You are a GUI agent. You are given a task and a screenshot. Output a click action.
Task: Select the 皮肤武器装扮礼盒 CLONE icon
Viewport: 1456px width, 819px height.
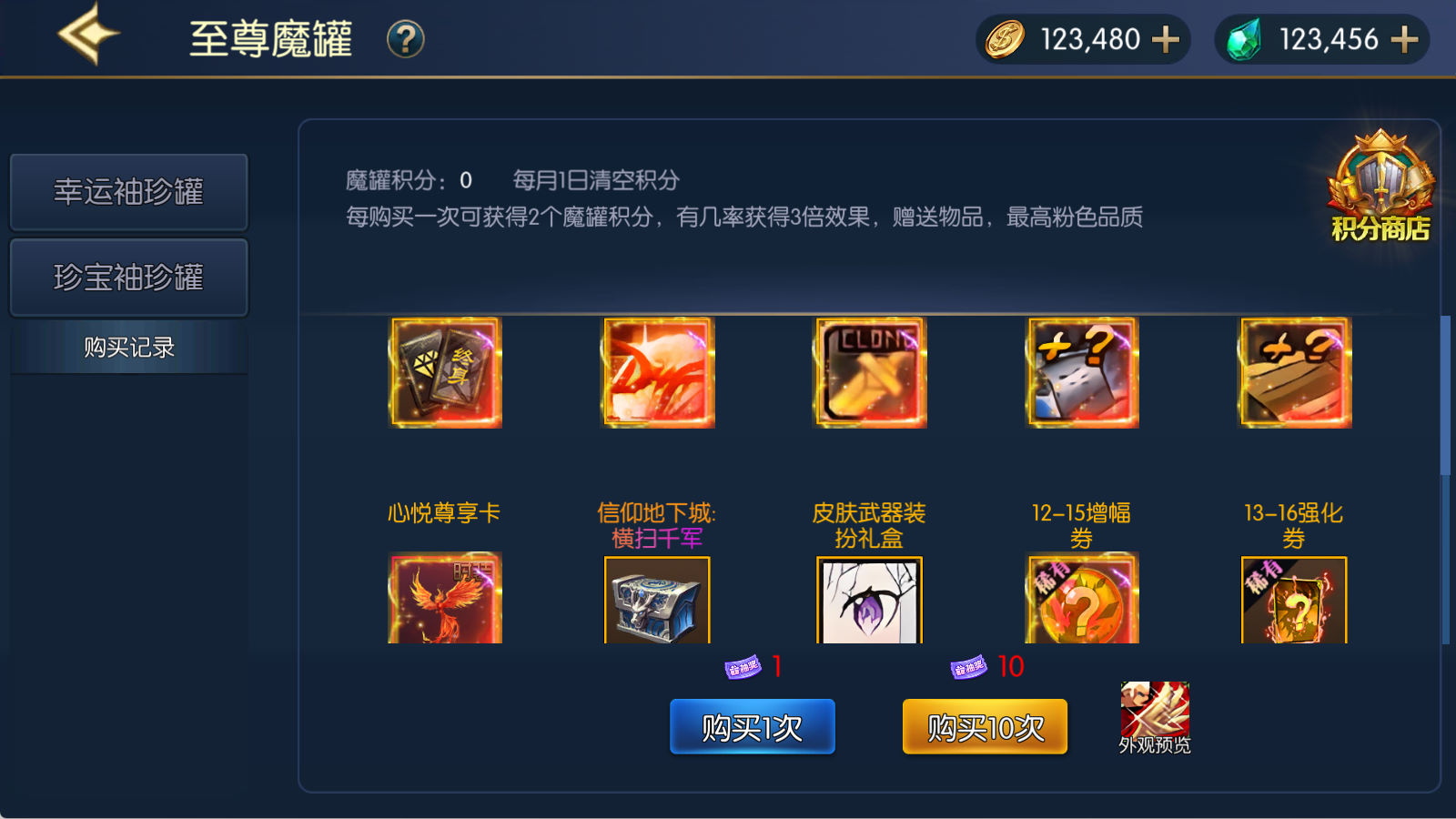pyautogui.click(x=870, y=372)
